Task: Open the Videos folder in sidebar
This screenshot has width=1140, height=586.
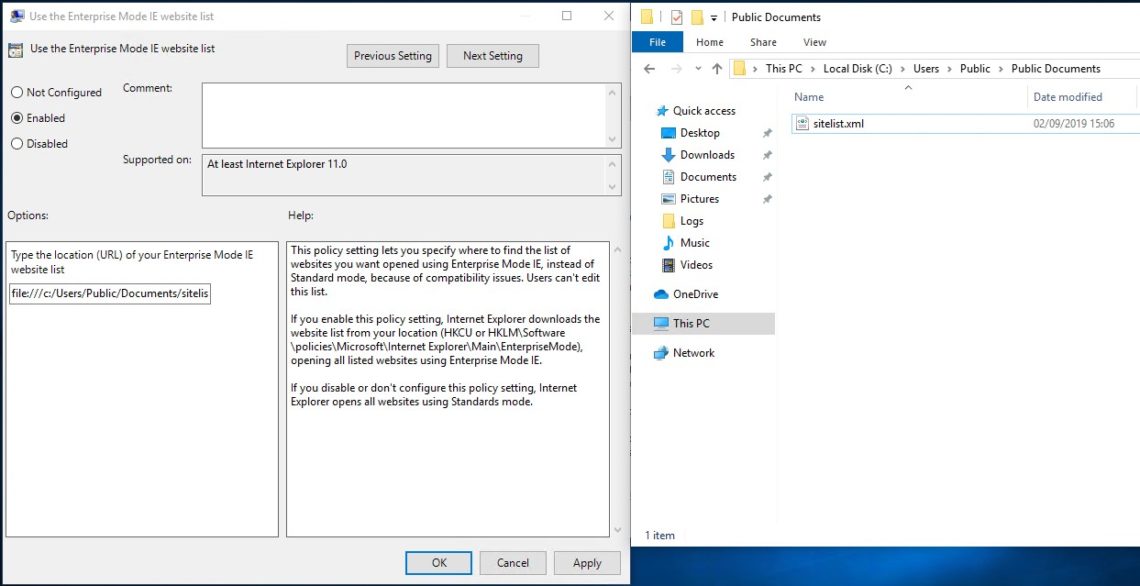Action: pyautogui.click(x=695, y=264)
